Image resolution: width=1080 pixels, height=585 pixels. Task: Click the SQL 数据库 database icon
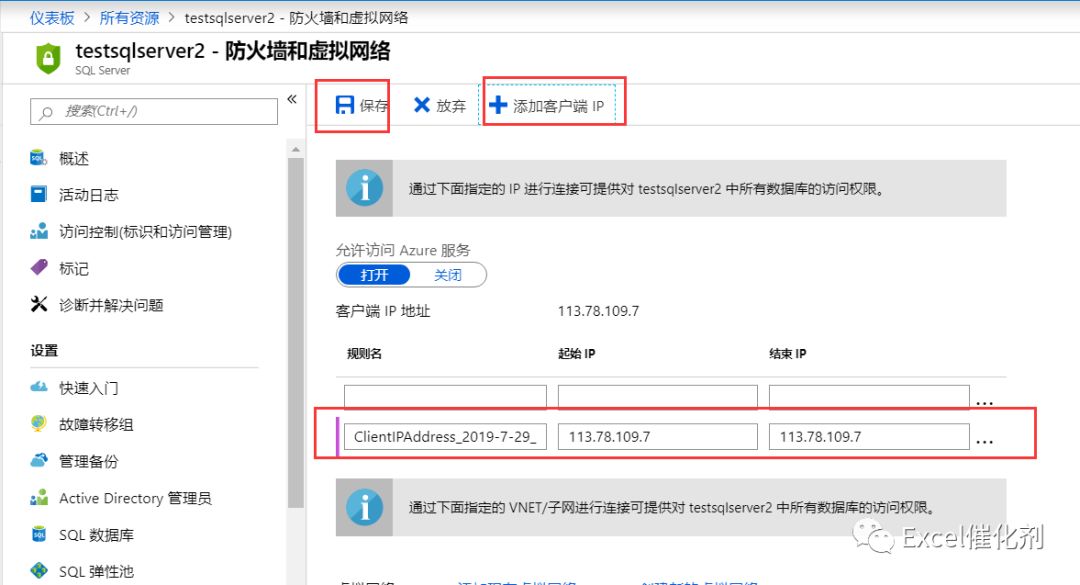39,534
